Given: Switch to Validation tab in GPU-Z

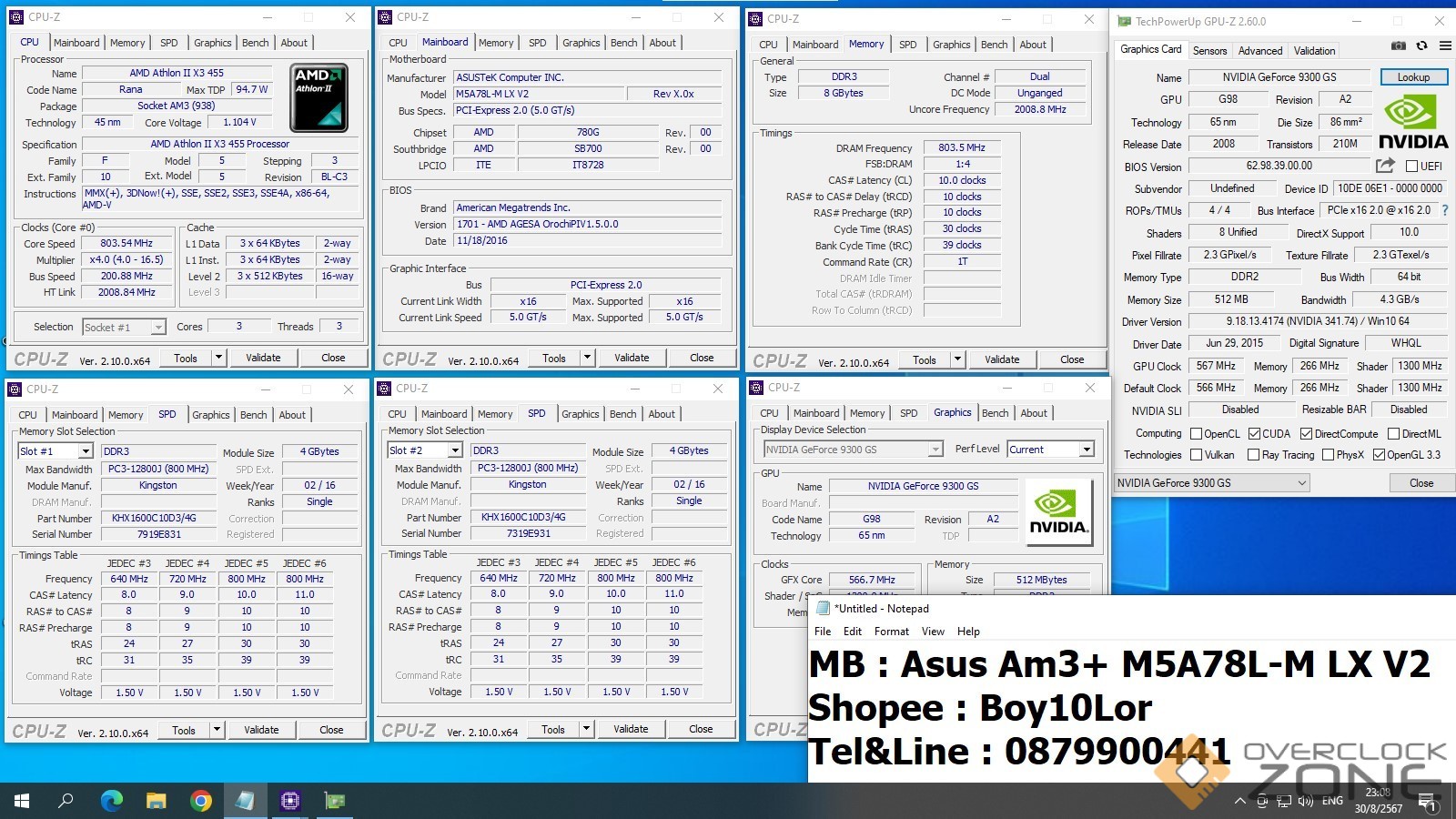Looking at the screenshot, I should click(x=1315, y=51).
